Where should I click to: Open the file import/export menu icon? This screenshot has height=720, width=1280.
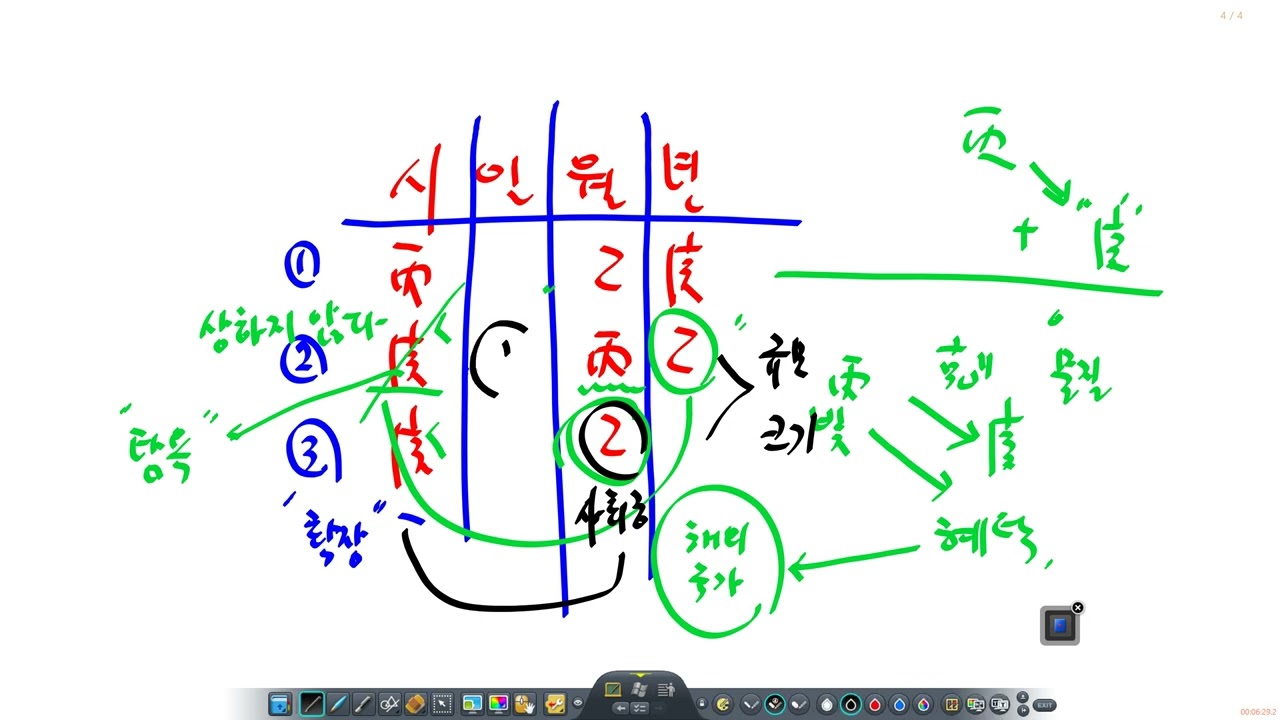tap(280, 704)
